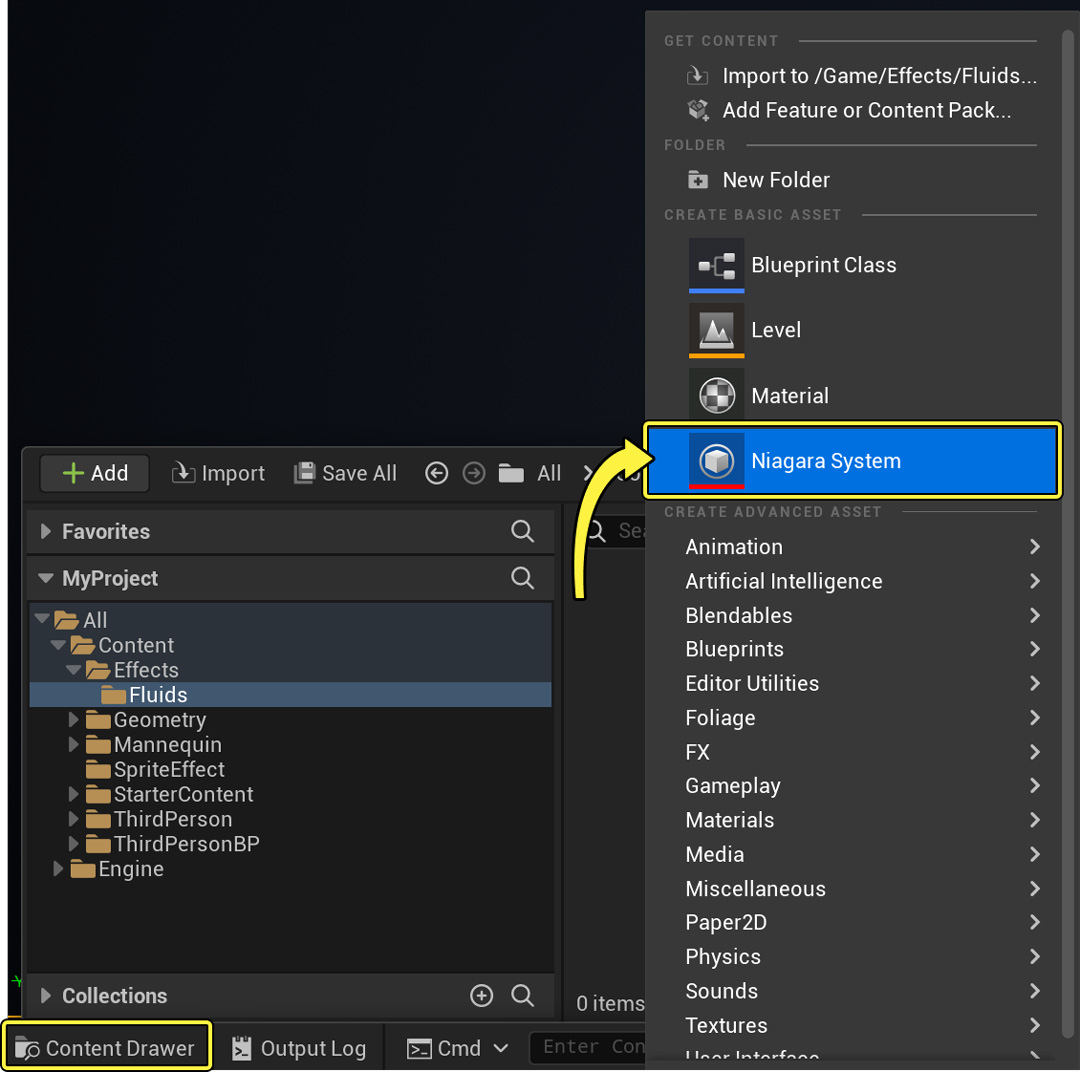The height and width of the screenshot is (1072, 1080).
Task: Click the Output Log icon
Action: (x=240, y=1048)
